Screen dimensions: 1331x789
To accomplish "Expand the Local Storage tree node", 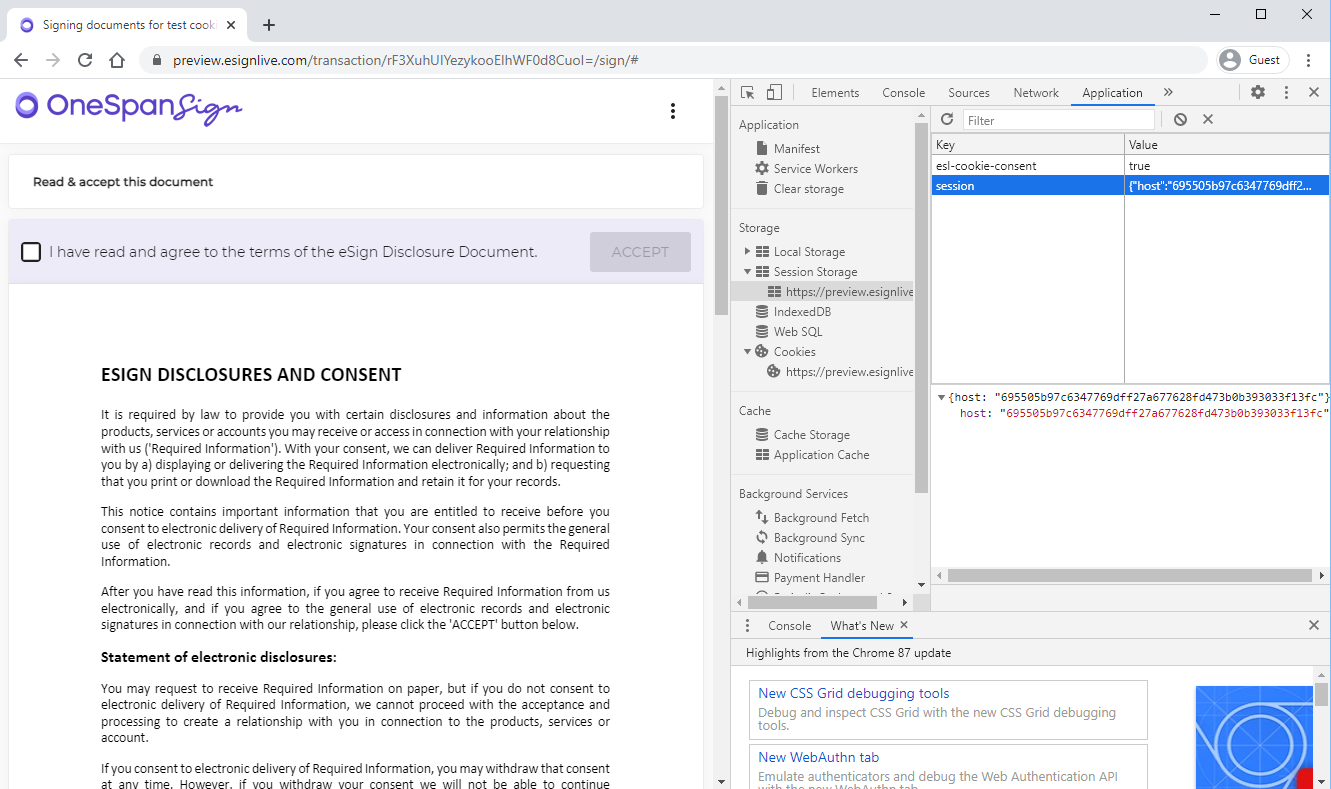I will (747, 252).
